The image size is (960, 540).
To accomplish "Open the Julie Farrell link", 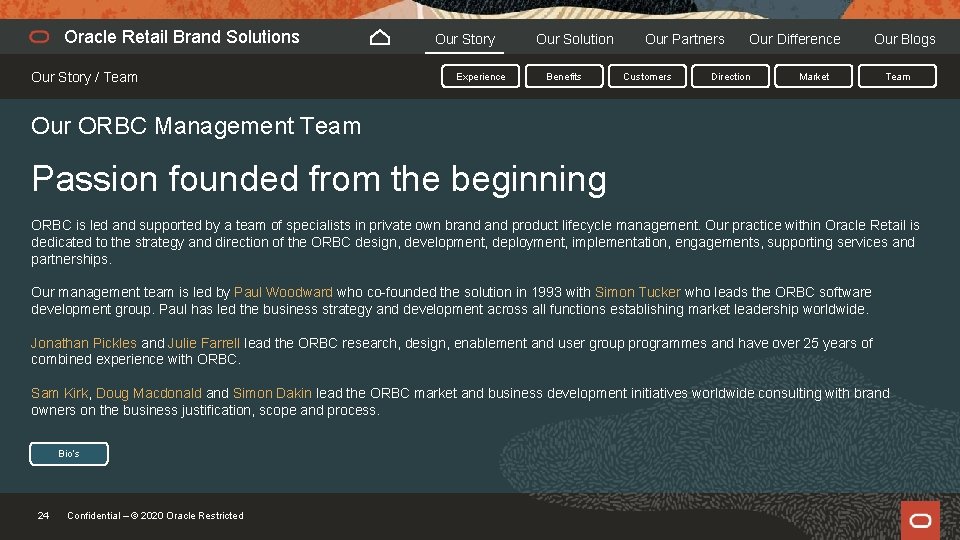I will (204, 343).
